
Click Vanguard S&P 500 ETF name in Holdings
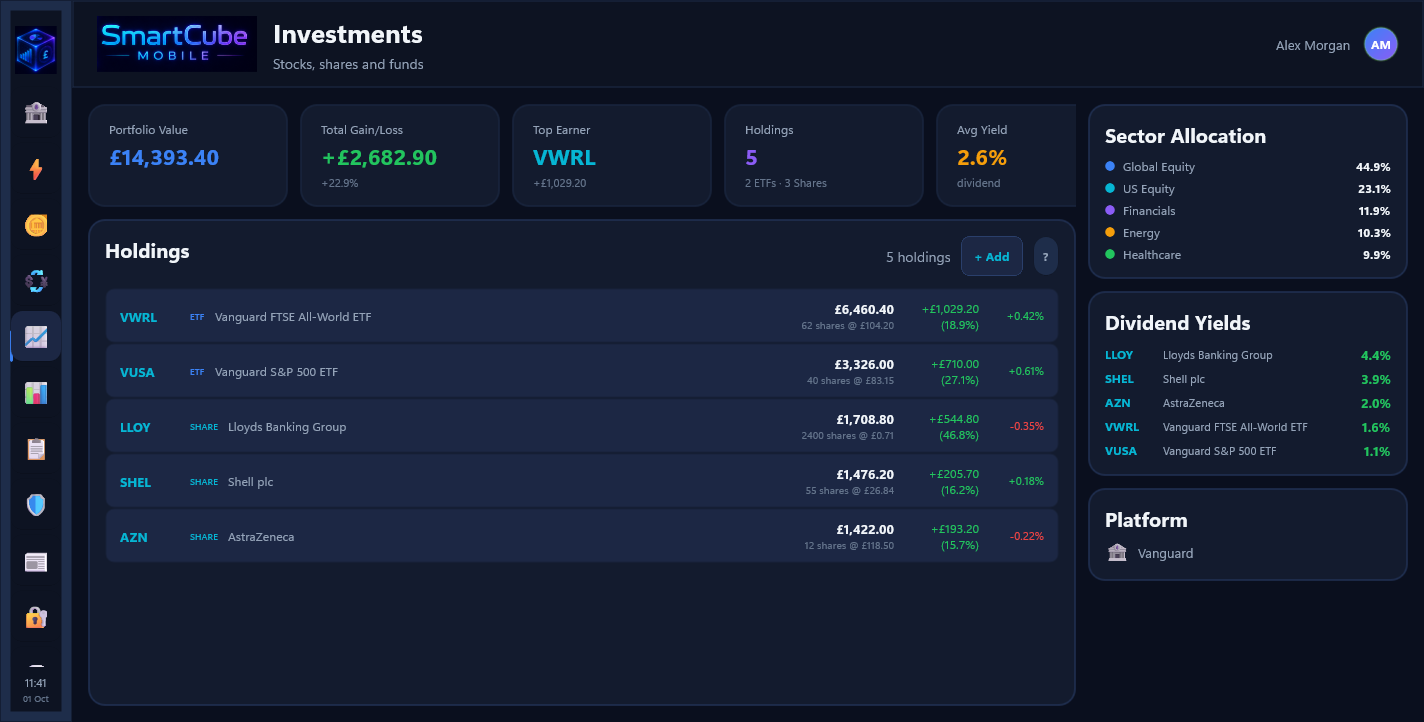(276, 372)
